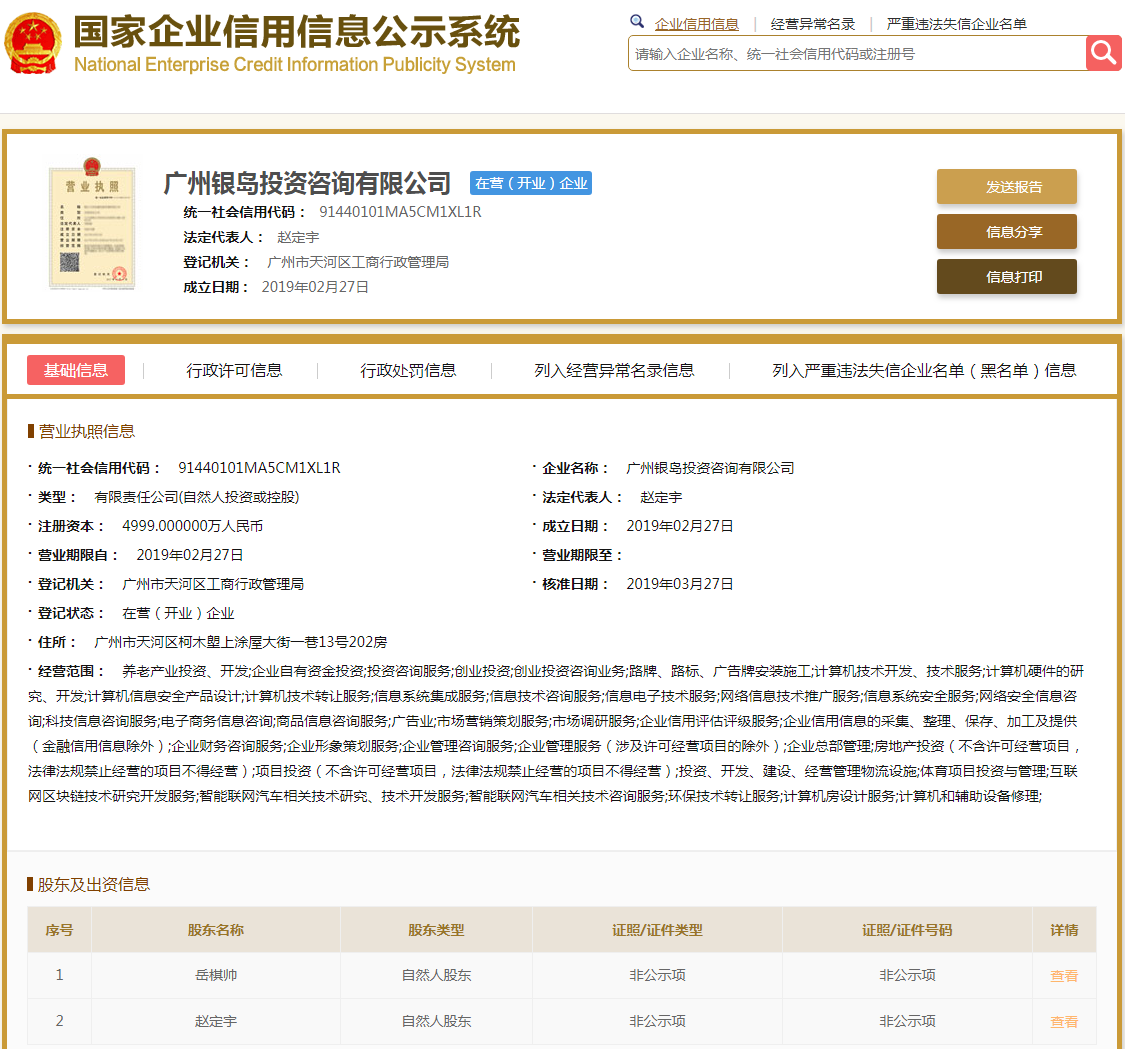Open the 列入严重违法失信企业名单(黑名单)信息 tab
This screenshot has width=1125, height=1049.
pos(924,370)
